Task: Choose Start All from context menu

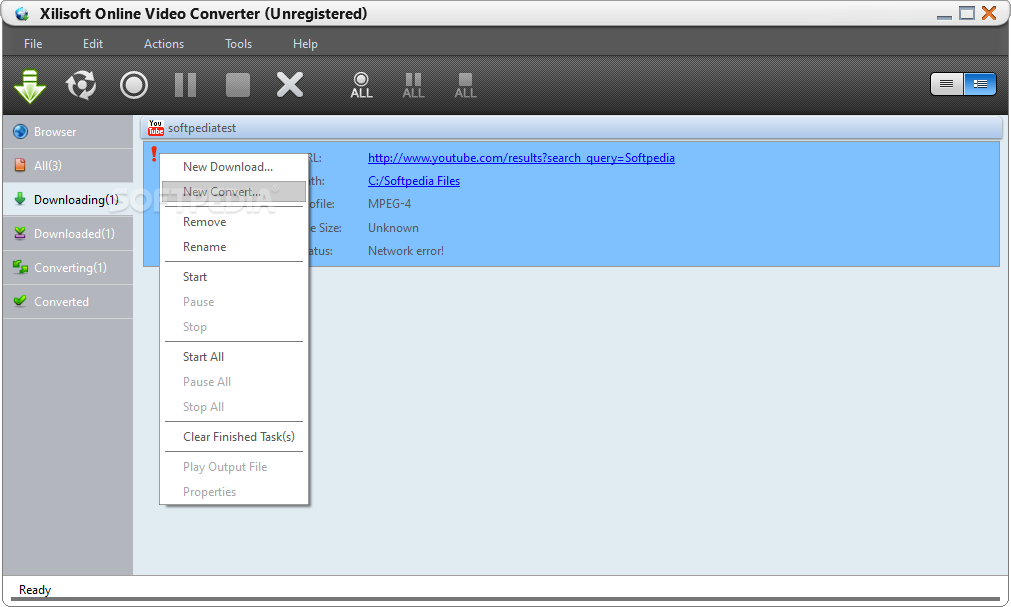Action: [x=234, y=357]
